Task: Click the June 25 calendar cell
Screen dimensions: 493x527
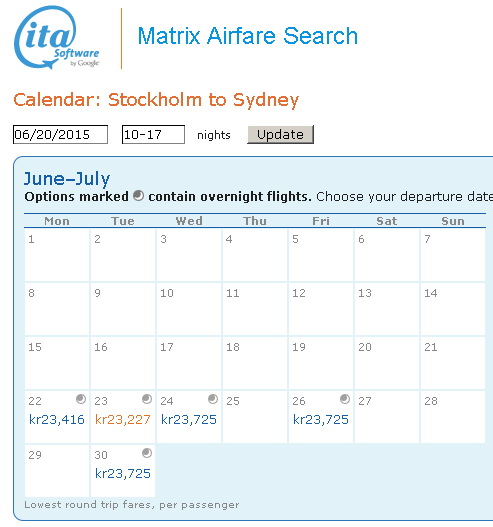Action: coord(255,417)
